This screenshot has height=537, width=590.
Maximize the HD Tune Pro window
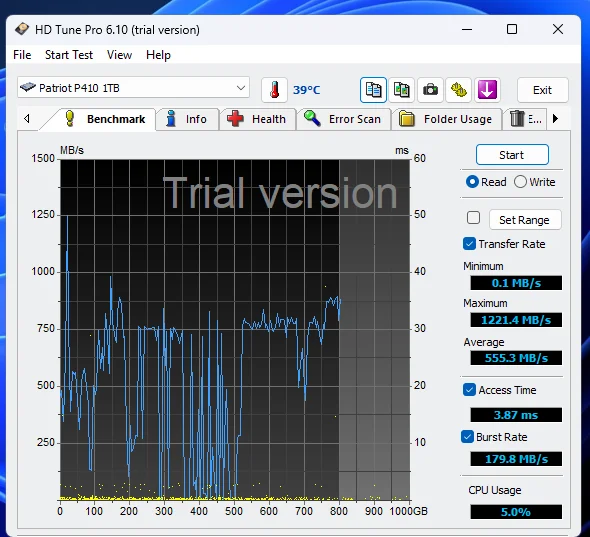[x=512, y=29]
